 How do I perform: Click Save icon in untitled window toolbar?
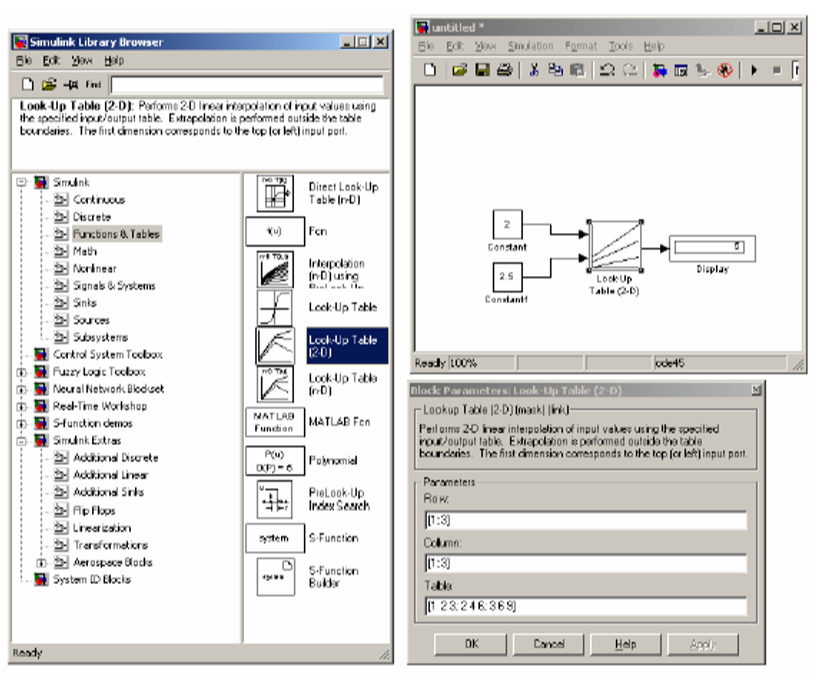coord(482,70)
